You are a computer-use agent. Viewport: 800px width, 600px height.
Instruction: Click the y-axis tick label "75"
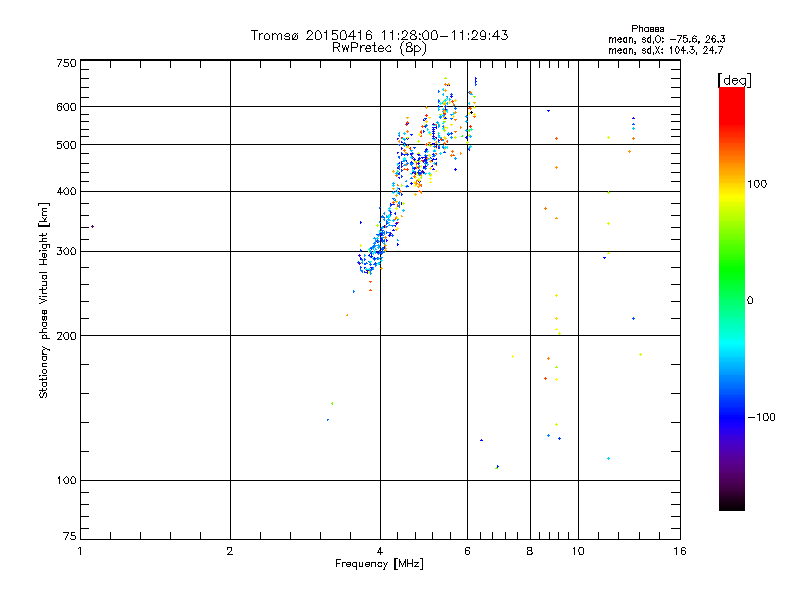70,536
